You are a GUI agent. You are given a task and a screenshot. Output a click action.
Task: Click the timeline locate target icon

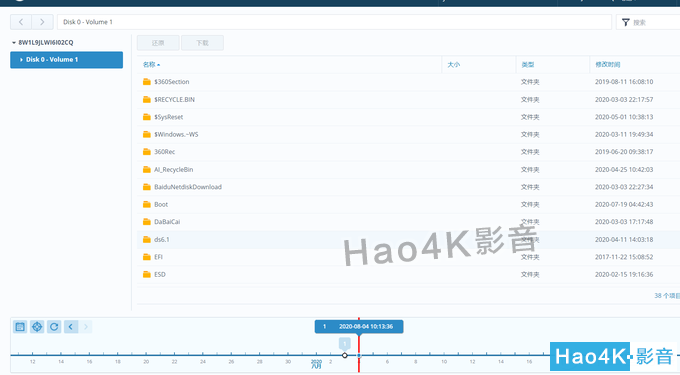click(x=37, y=326)
